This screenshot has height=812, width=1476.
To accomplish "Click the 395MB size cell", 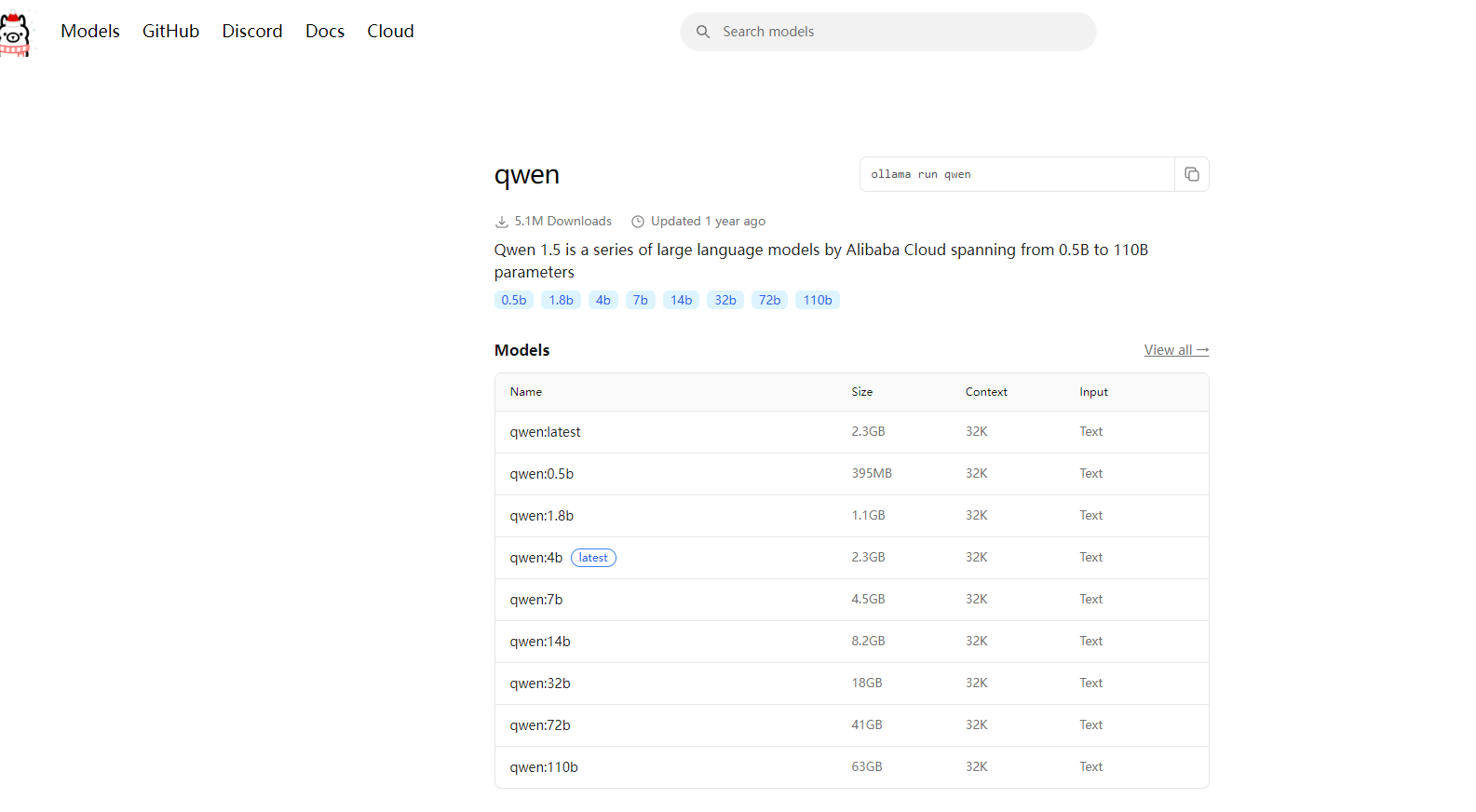I will 872,473.
